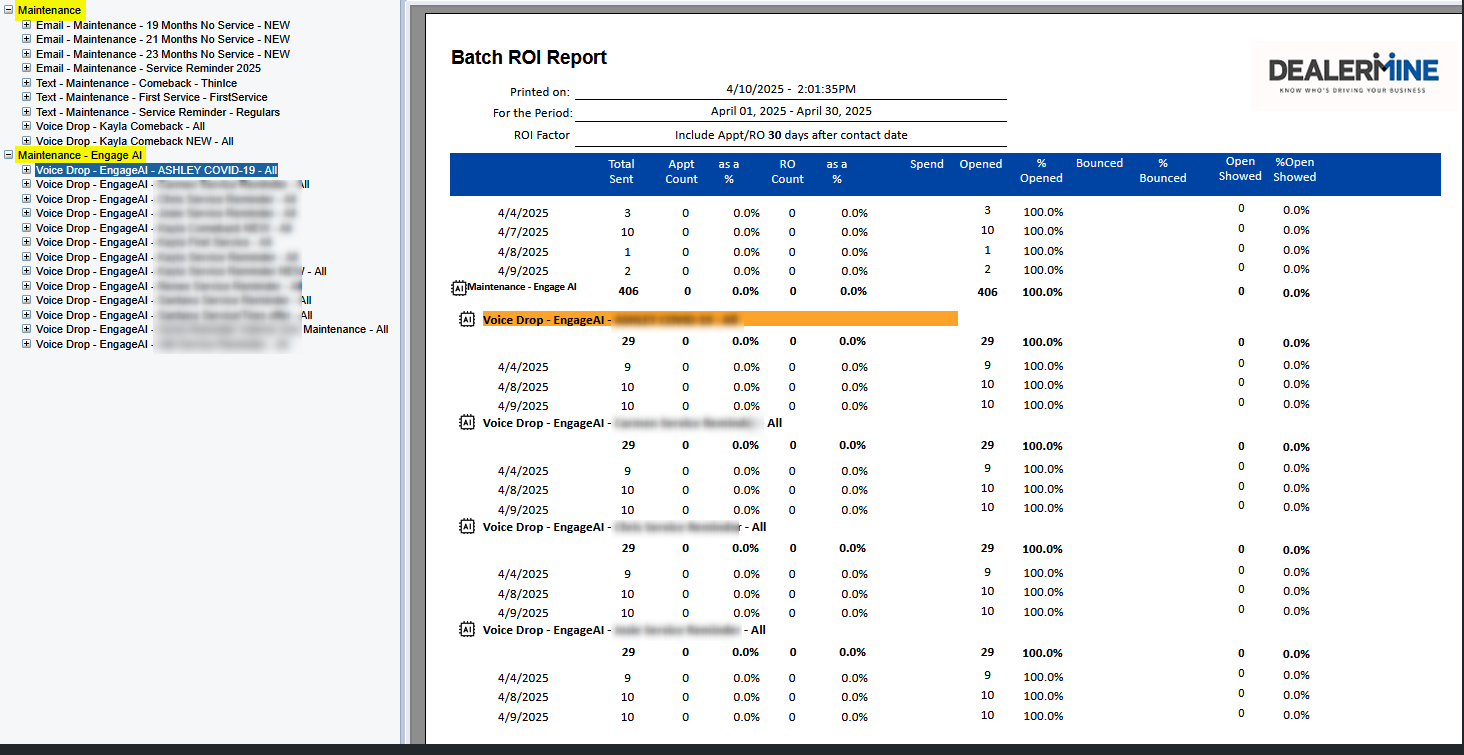Select Text - Maintenance - Comeback - ThinIce
This screenshot has height=755, width=1464.
tap(137, 83)
